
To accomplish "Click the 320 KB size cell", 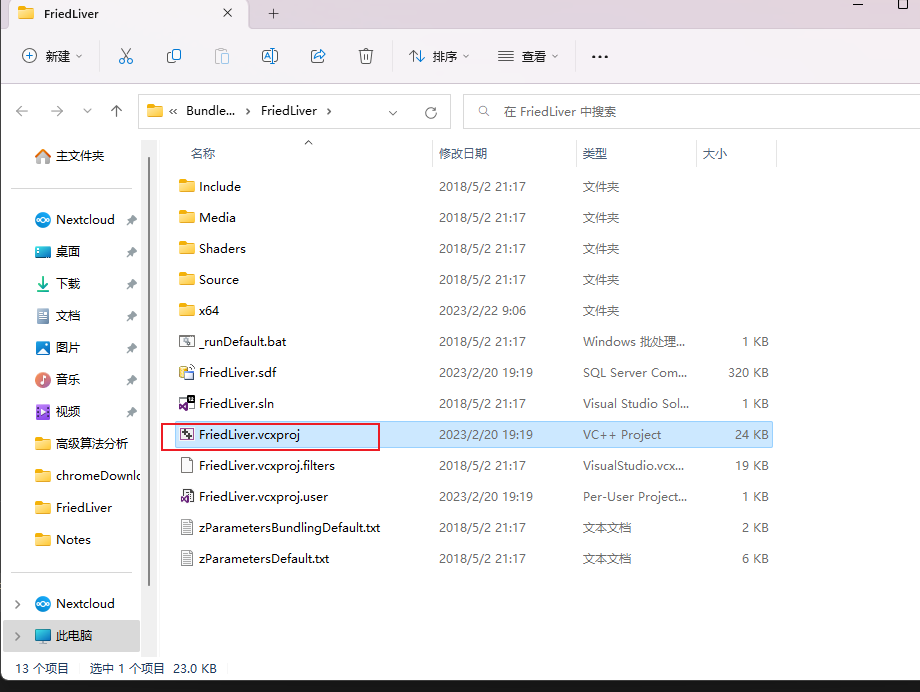I will pyautogui.click(x=748, y=373).
